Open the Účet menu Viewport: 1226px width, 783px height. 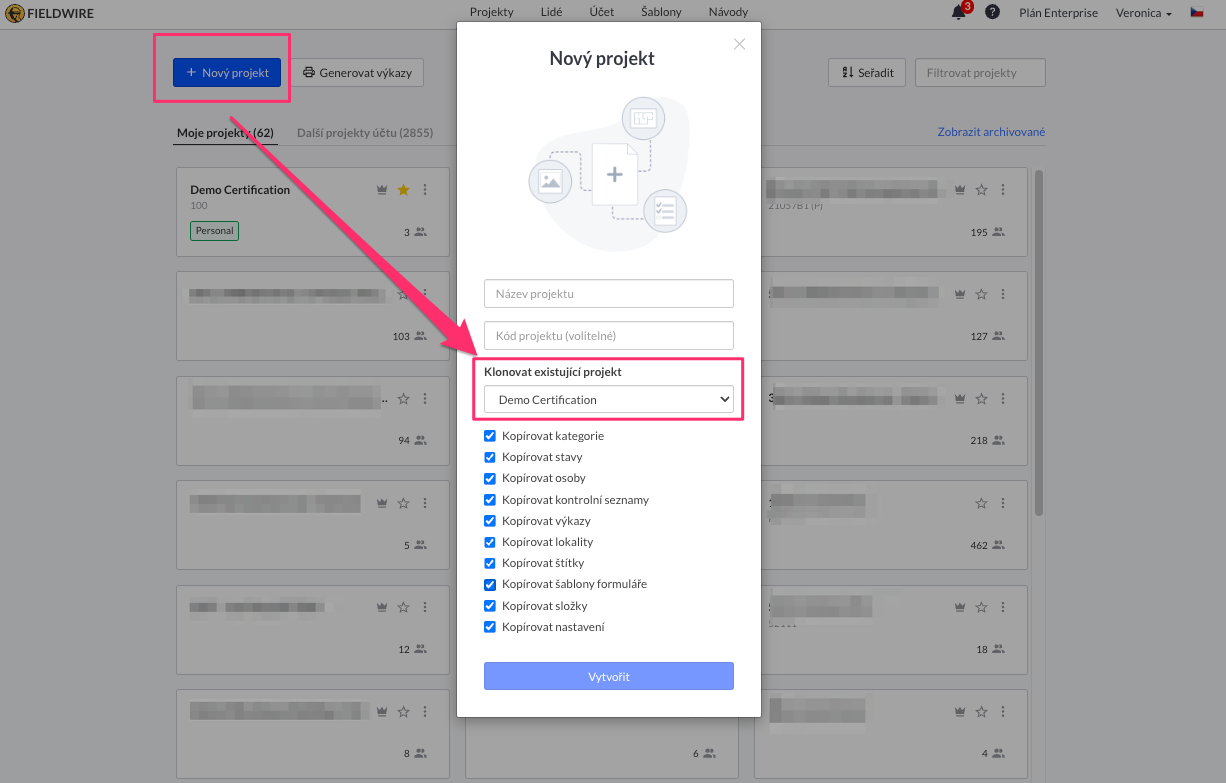tap(603, 12)
